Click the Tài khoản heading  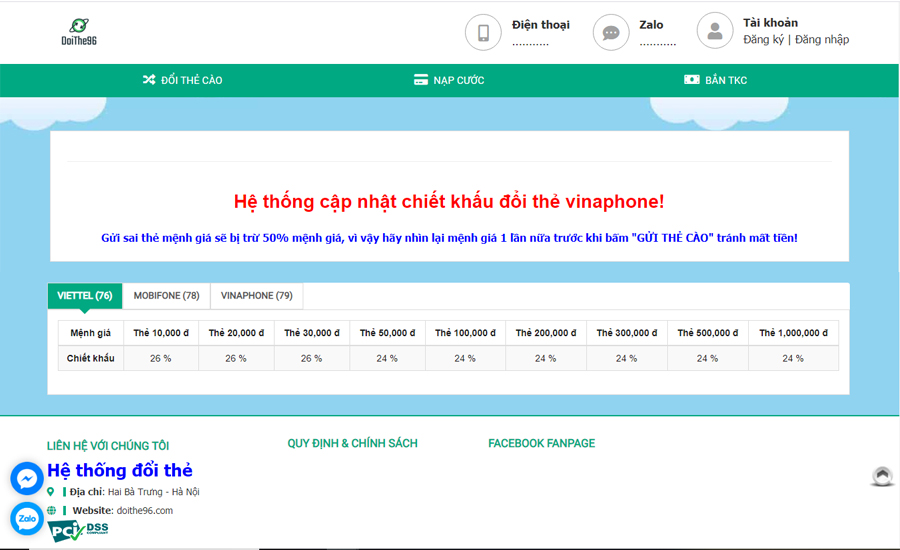point(770,22)
